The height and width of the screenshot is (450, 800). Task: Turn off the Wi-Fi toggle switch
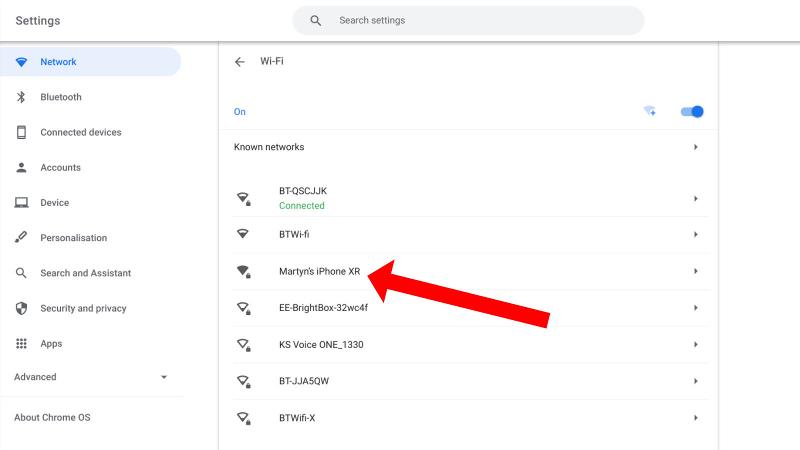click(692, 111)
